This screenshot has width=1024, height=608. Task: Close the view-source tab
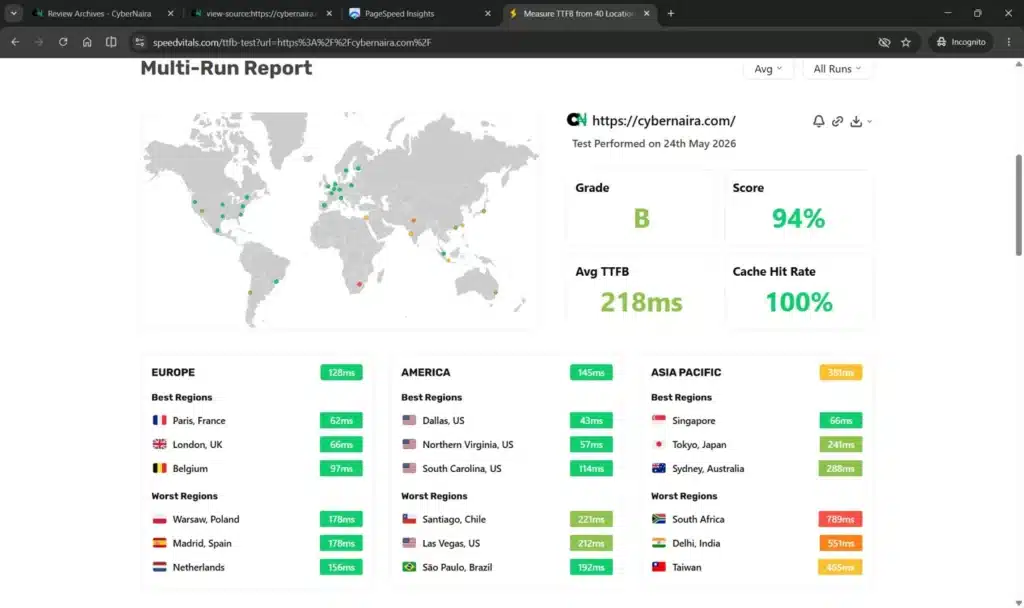tap(329, 13)
